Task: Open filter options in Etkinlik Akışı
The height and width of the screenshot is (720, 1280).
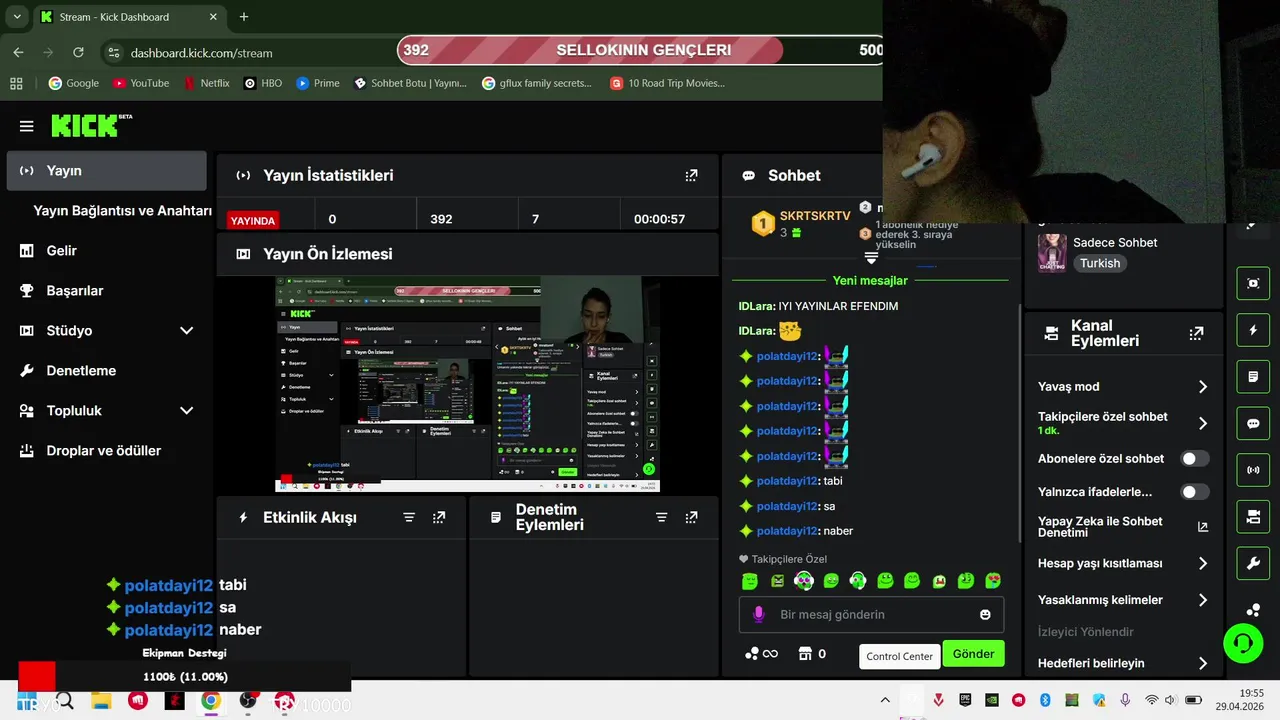Action: 409,517
